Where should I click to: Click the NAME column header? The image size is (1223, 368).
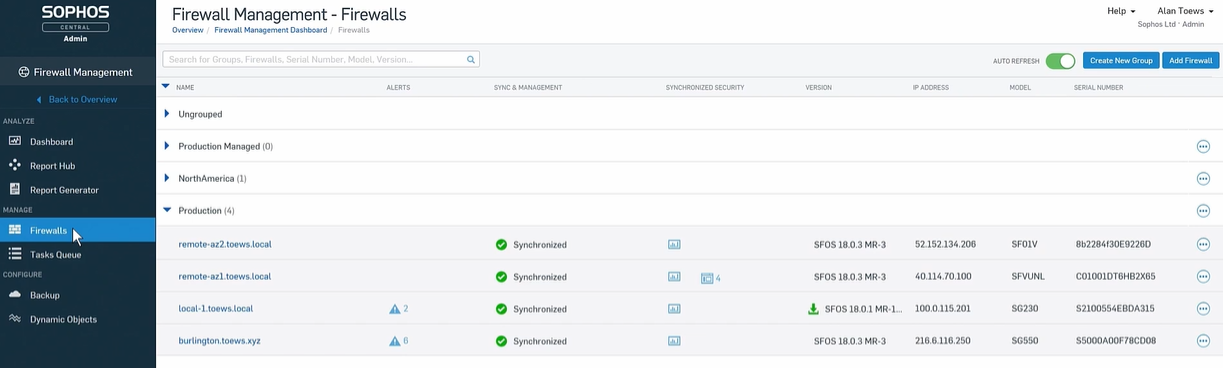pyautogui.click(x=185, y=88)
